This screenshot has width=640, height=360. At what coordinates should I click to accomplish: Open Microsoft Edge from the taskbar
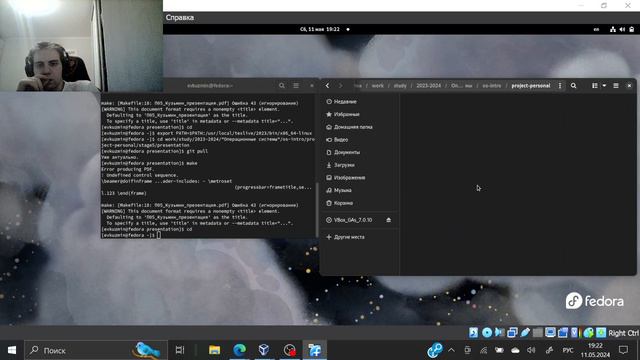pyautogui.click(x=240, y=350)
